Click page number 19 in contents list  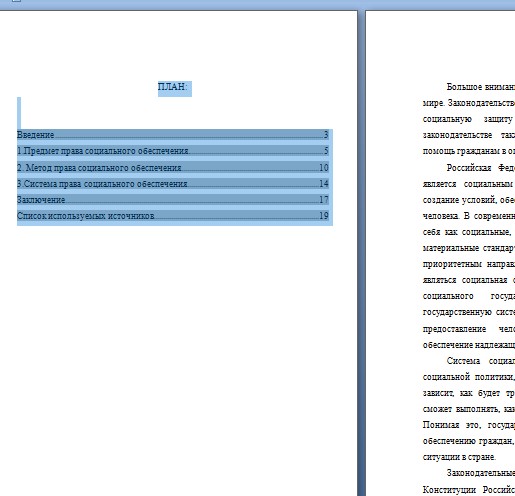324,216
